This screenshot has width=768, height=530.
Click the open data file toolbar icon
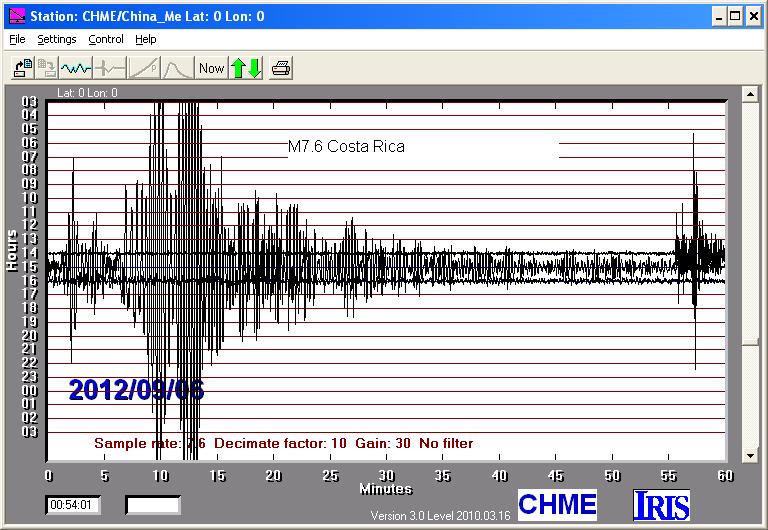click(x=23, y=68)
